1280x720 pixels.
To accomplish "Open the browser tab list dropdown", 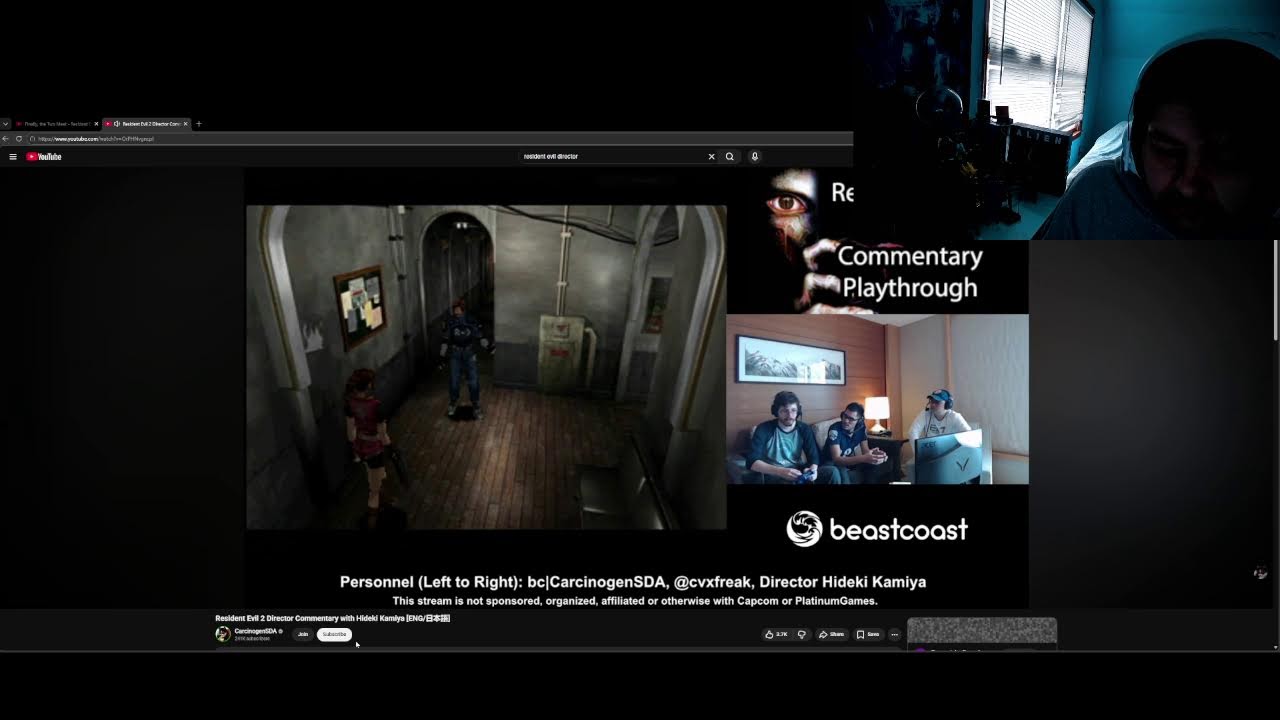I will coord(5,124).
